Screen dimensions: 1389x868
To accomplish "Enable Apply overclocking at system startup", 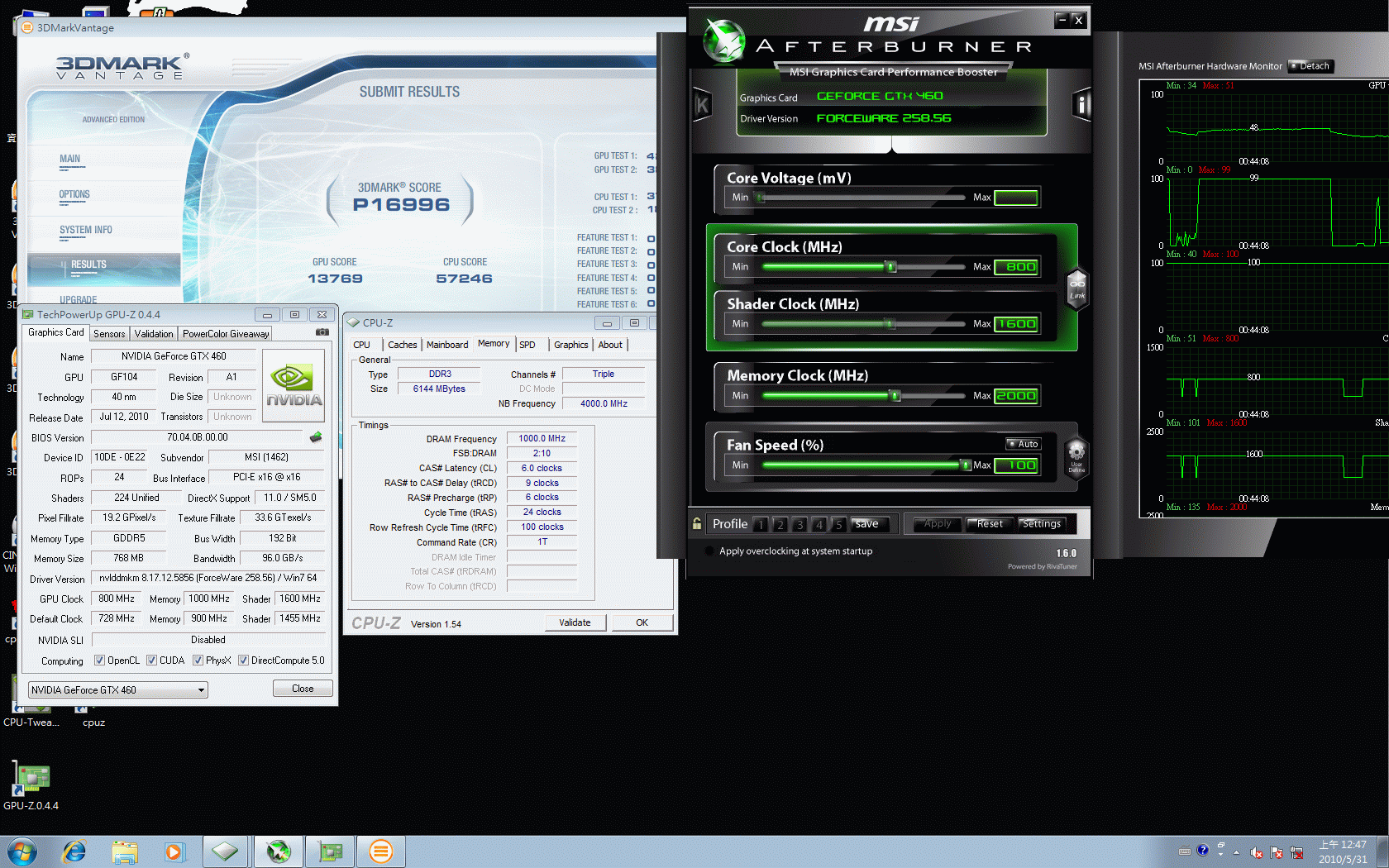I will coord(709,551).
